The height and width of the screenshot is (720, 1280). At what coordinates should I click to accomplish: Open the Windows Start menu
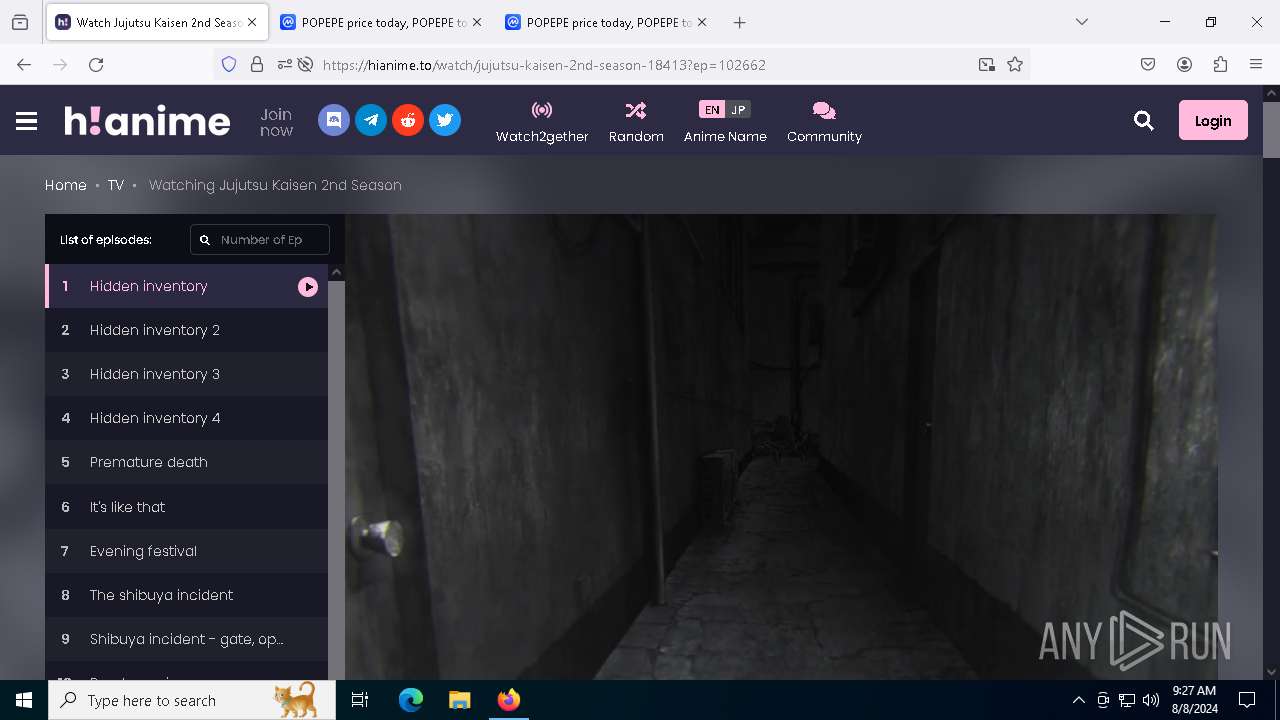[x=24, y=700]
